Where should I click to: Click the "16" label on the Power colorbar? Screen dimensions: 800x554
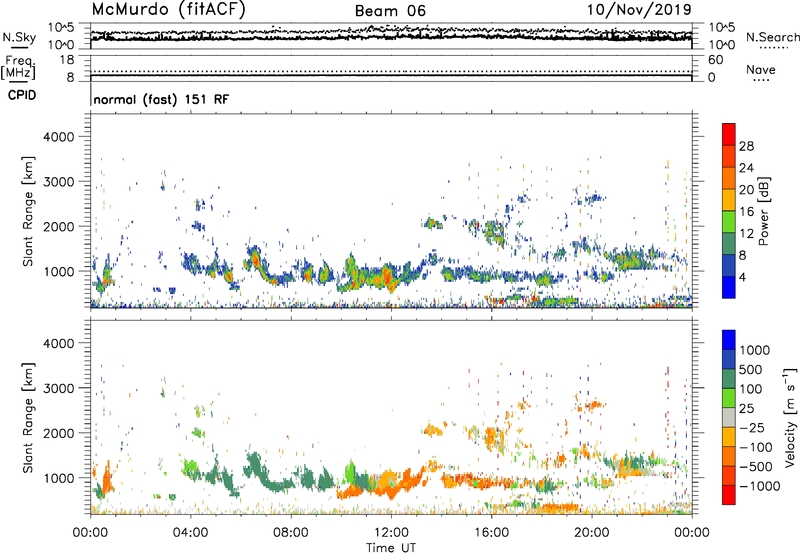tap(746, 212)
